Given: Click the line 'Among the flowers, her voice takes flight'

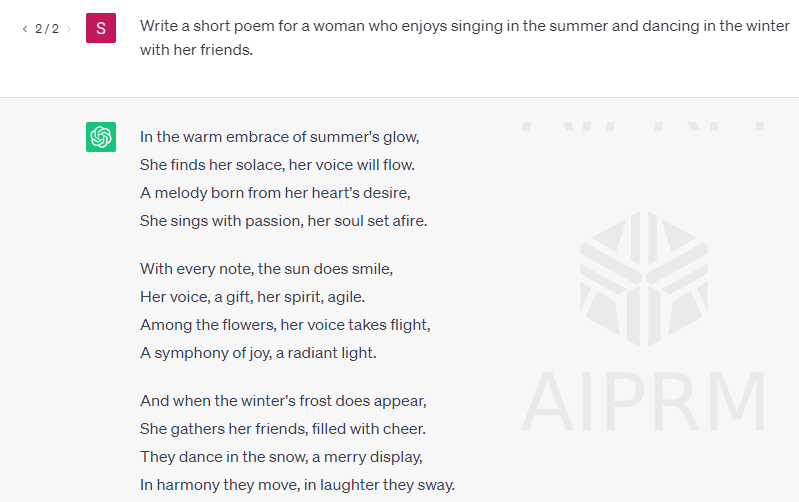Looking at the screenshot, I should click(285, 325).
